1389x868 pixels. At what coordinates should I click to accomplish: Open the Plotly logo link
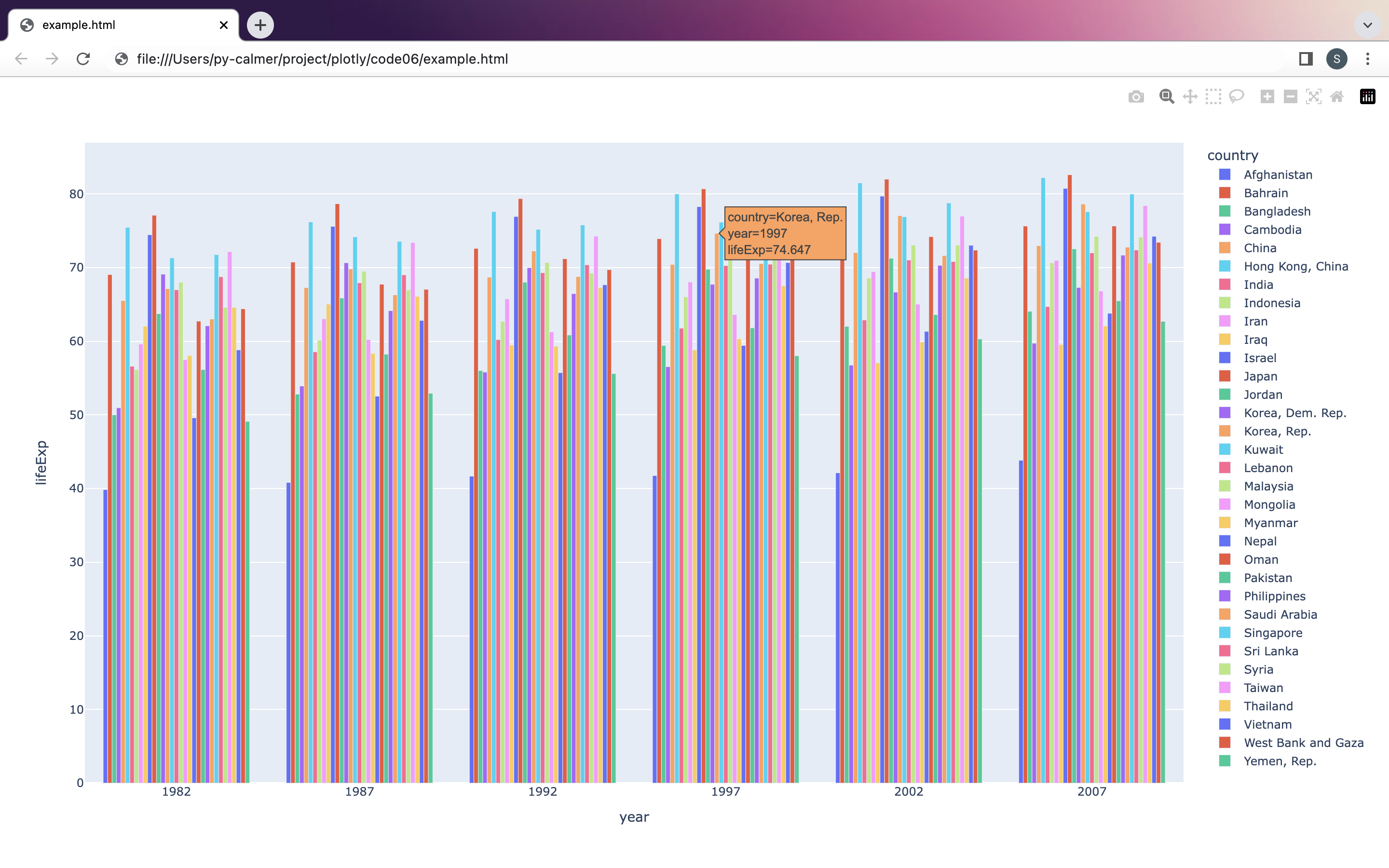pos(1367,96)
